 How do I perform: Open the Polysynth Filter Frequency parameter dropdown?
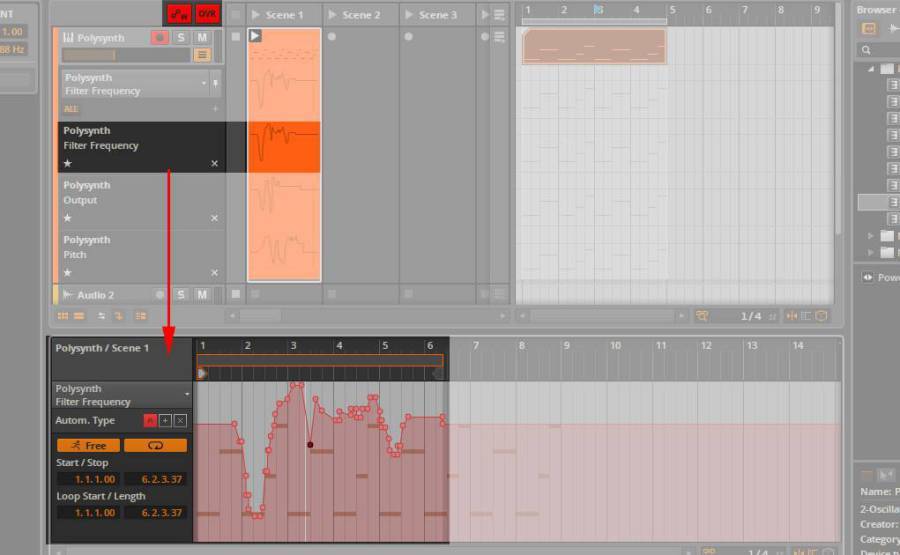tap(204, 84)
